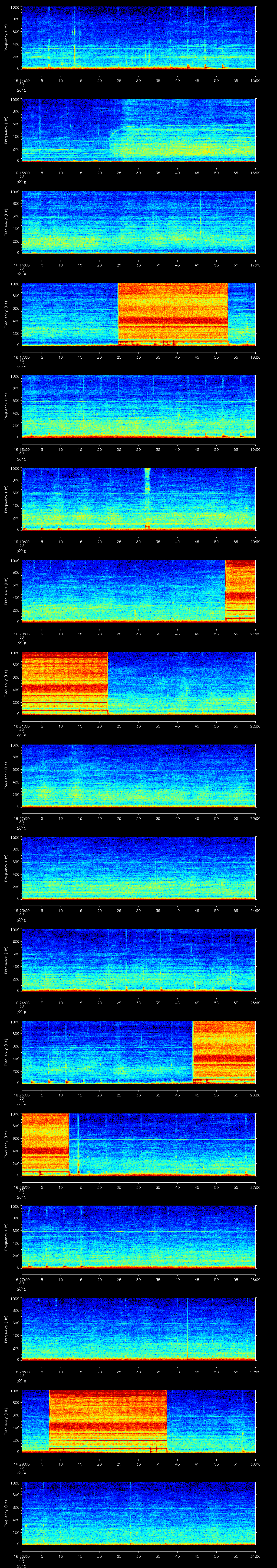Click the '16:29:00' time axis label

coord(22,1464)
